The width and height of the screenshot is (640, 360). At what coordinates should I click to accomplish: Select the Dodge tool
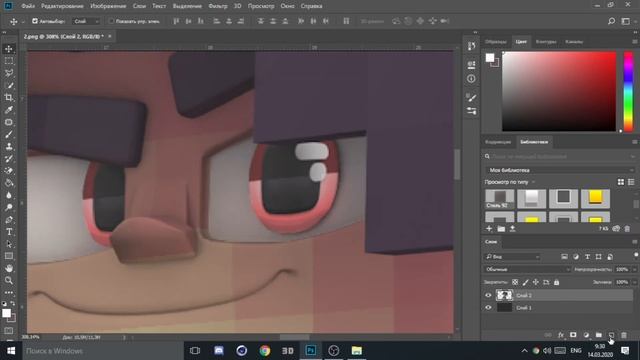click(x=9, y=207)
